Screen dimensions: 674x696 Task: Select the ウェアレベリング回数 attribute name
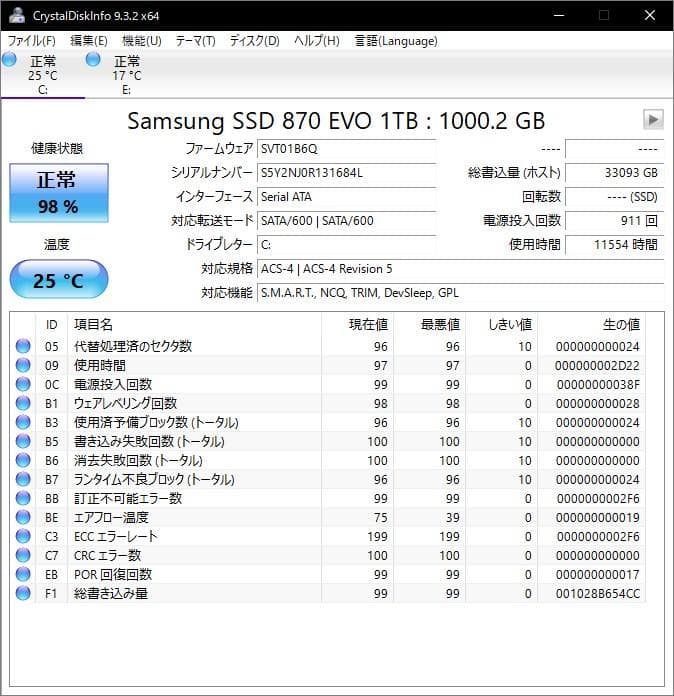(x=126, y=403)
